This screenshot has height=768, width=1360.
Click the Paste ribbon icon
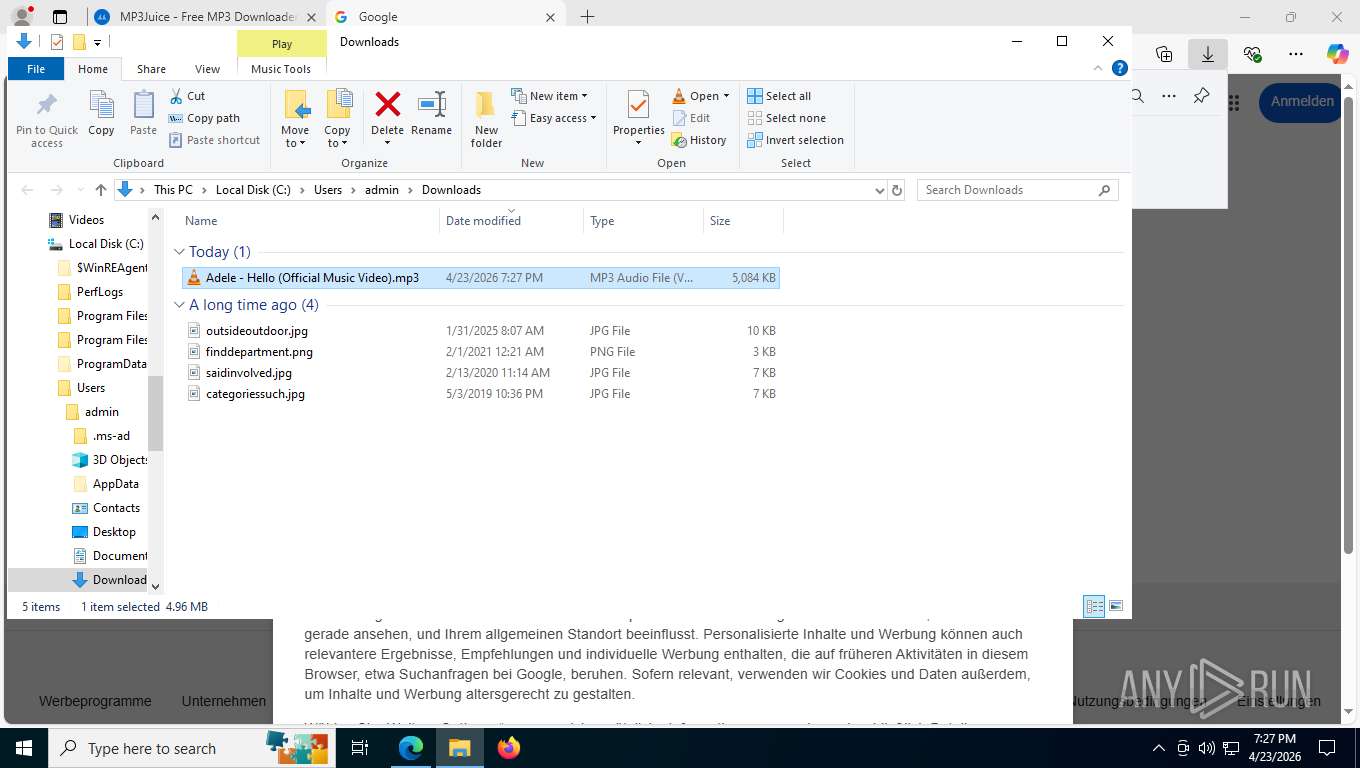(144, 114)
